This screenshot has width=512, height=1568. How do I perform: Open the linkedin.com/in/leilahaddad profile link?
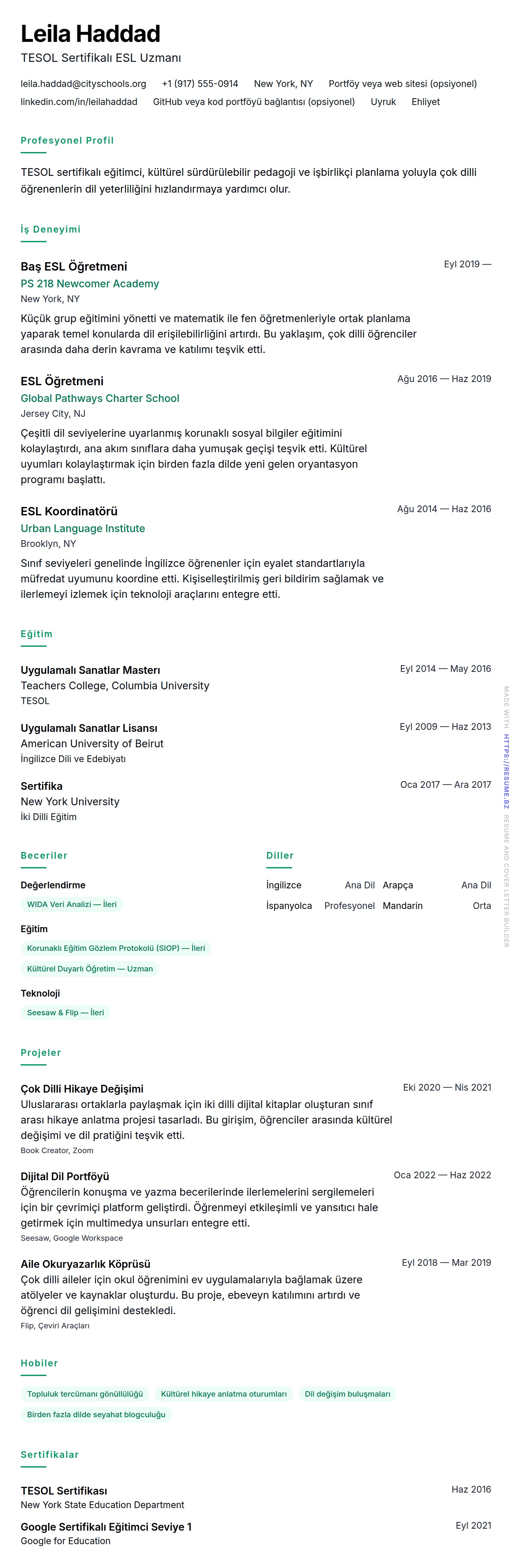(79, 102)
